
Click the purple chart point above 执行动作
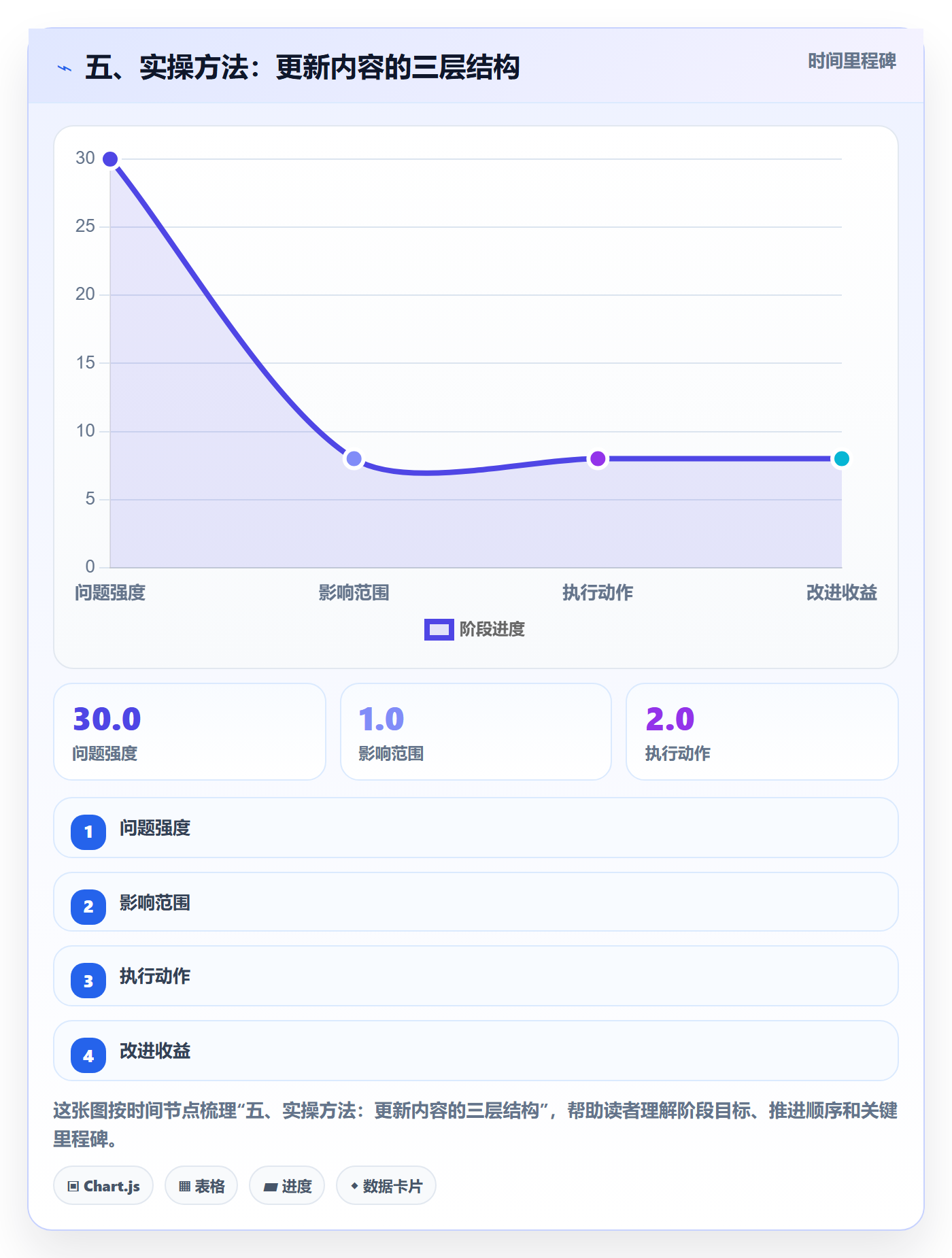pyautogui.click(x=598, y=459)
